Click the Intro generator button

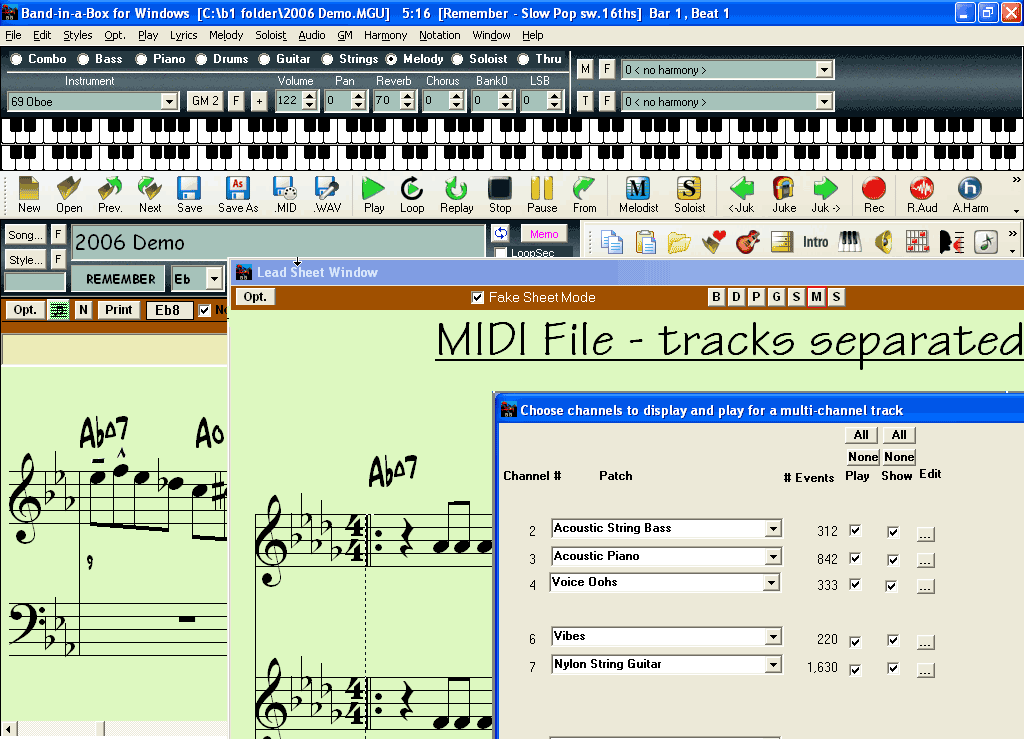pos(815,242)
